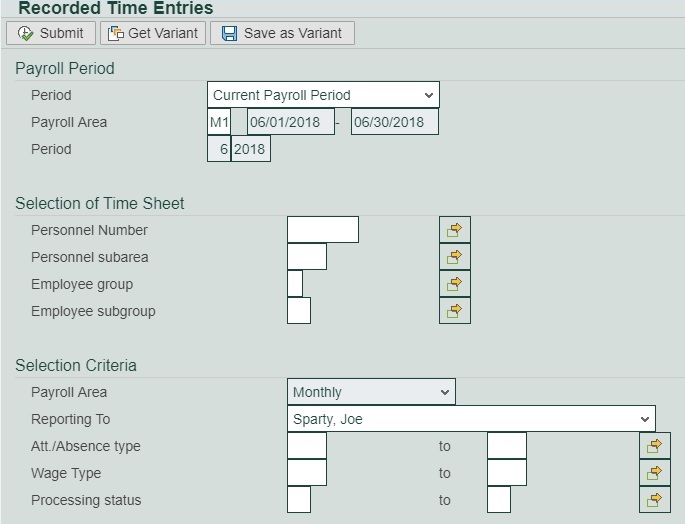The height and width of the screenshot is (524, 685).
Task: Click the payroll start date 06/01/2018 field
Action: click(x=290, y=122)
